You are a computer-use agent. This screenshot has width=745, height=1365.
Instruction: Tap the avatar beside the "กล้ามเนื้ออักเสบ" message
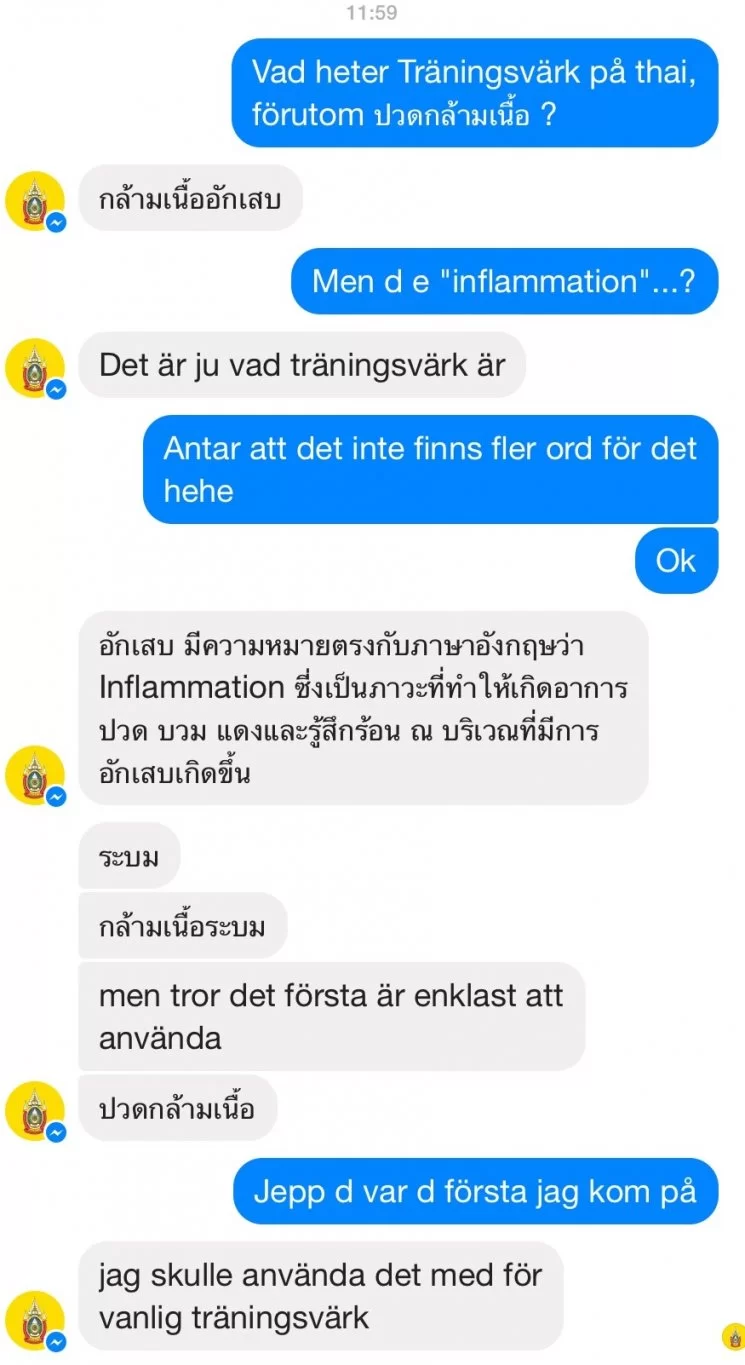point(35,201)
